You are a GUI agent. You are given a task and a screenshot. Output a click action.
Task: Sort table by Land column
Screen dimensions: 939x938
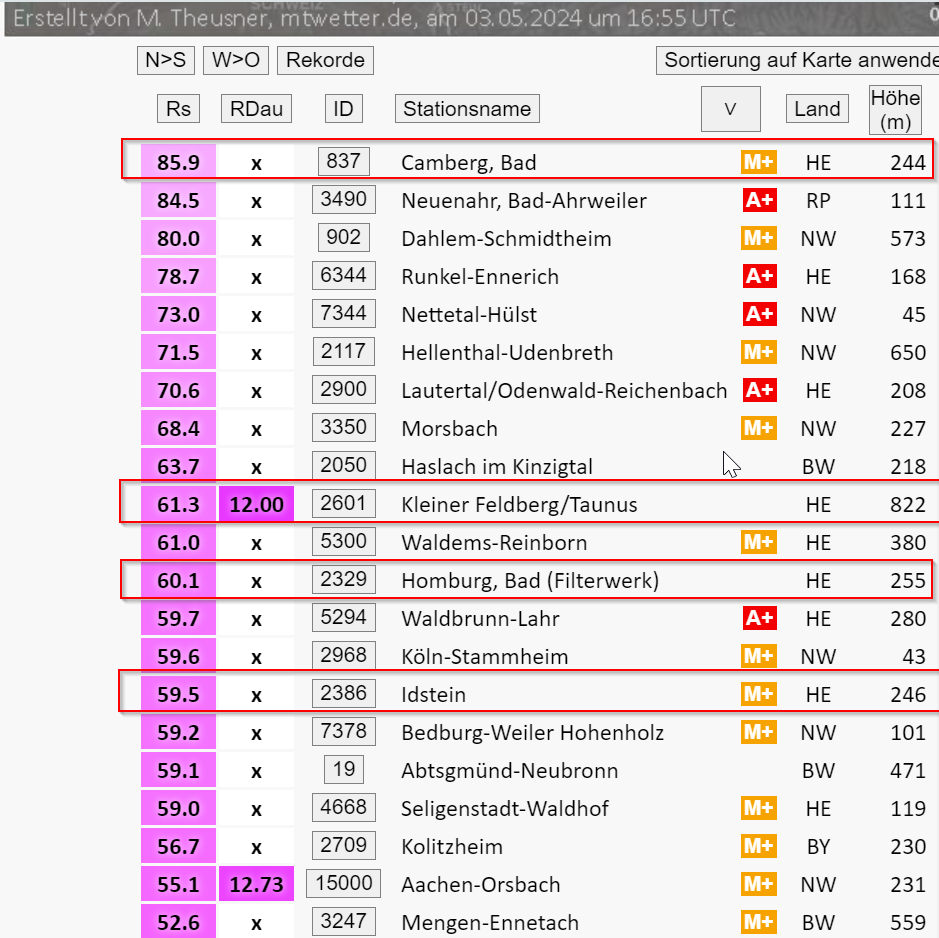817,109
